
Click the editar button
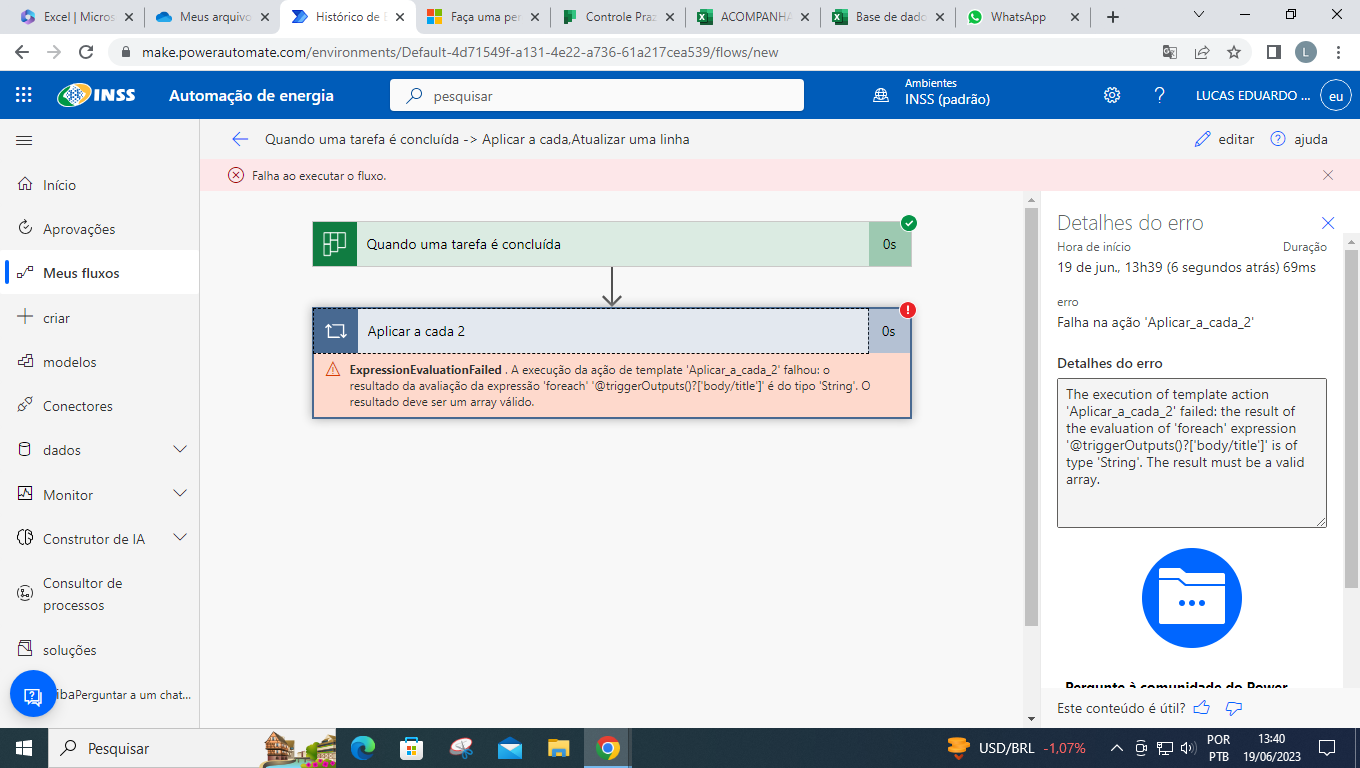coord(1224,139)
